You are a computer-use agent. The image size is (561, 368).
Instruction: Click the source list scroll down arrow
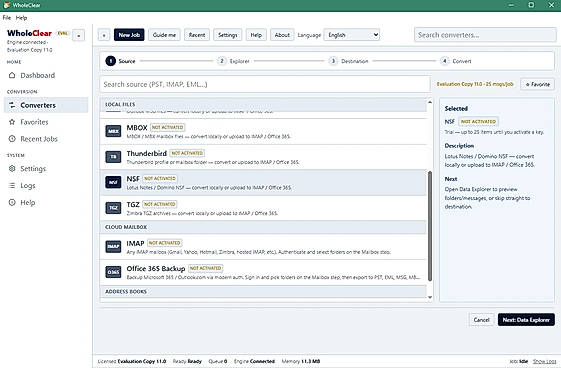(x=430, y=297)
